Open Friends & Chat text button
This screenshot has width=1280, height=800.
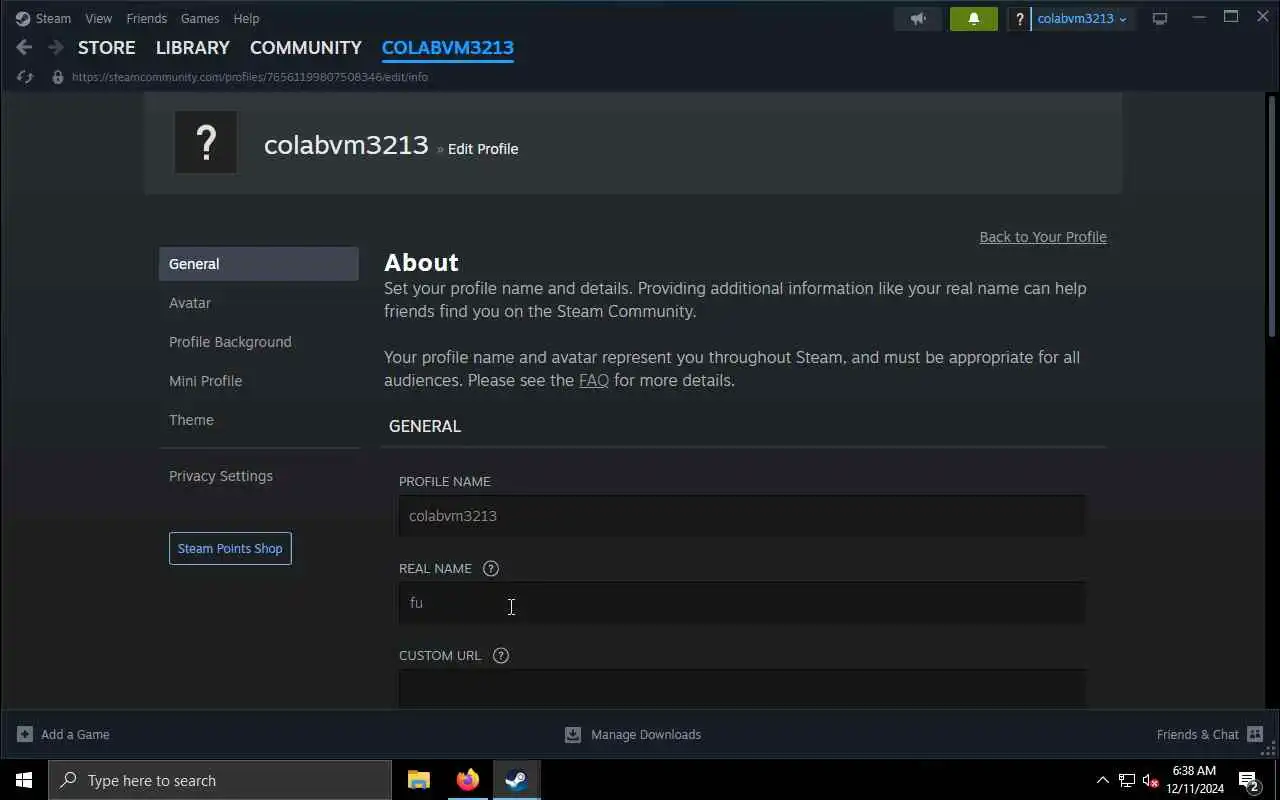pos(1198,734)
